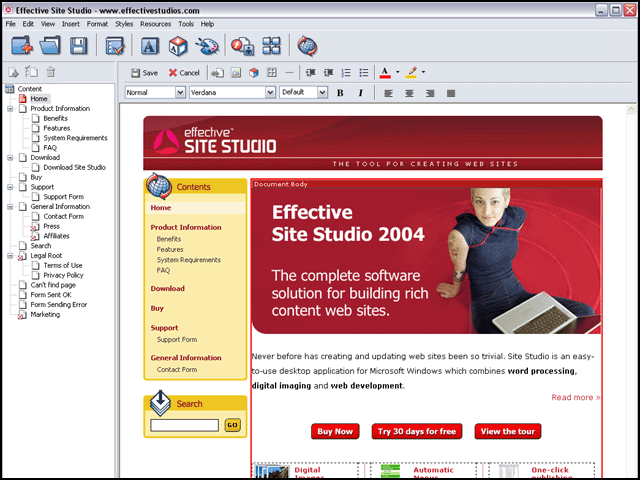This screenshot has width=640, height=480.
Task: Click the bulleted list icon
Action: (x=364, y=73)
